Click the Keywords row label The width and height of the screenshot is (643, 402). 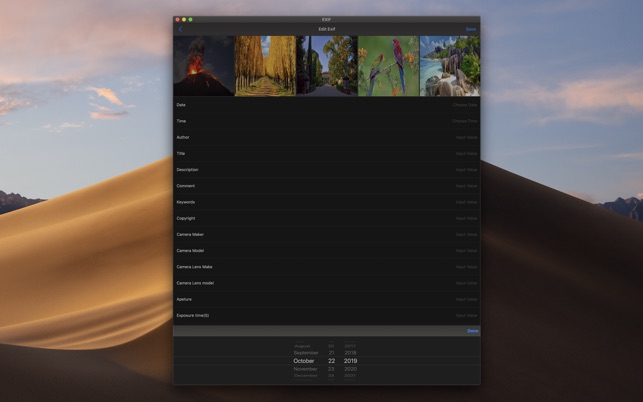(x=186, y=202)
